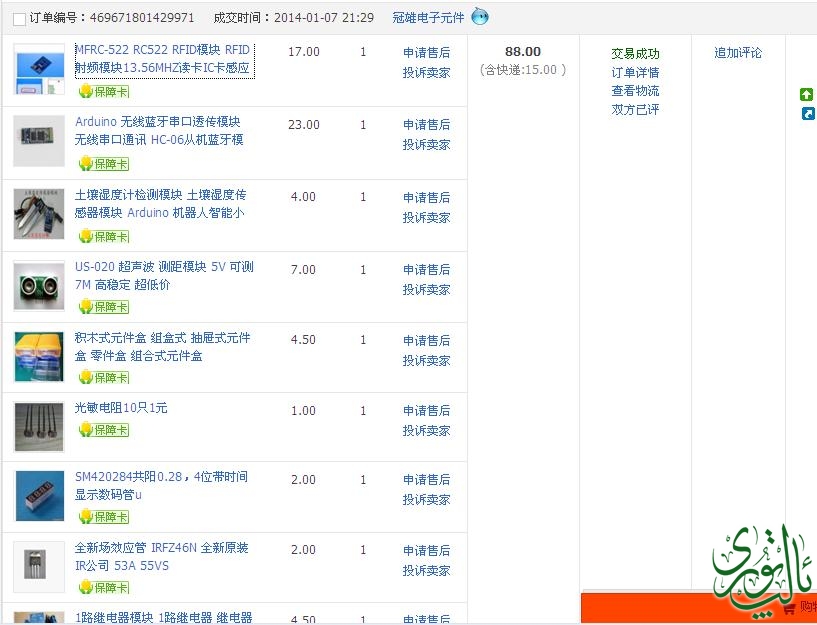Image resolution: width=817 pixels, height=625 pixels.
Task: Open the 订单详情 order details link
Action: pos(635,72)
